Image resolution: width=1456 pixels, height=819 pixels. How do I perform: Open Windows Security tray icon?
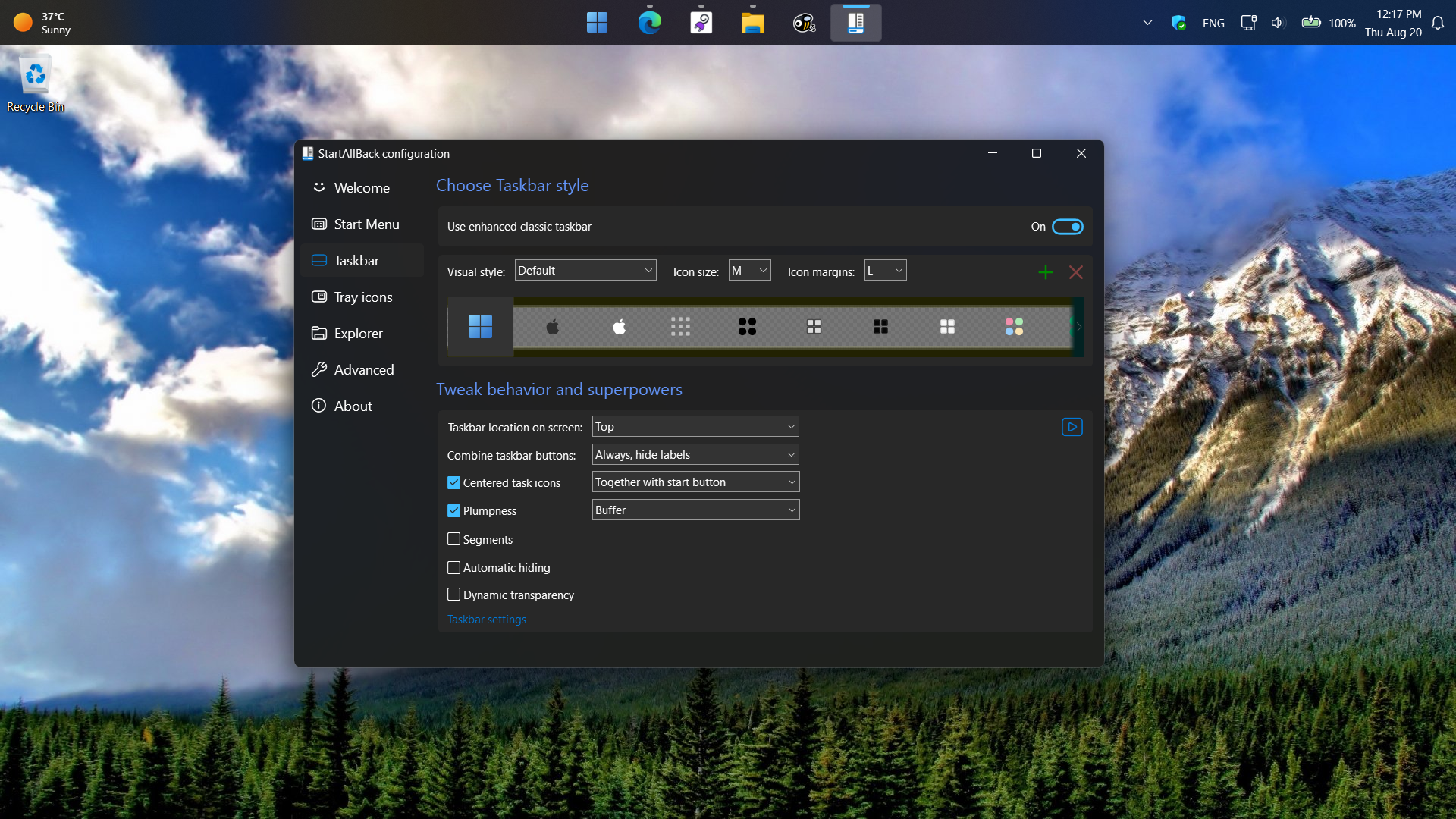(1178, 23)
